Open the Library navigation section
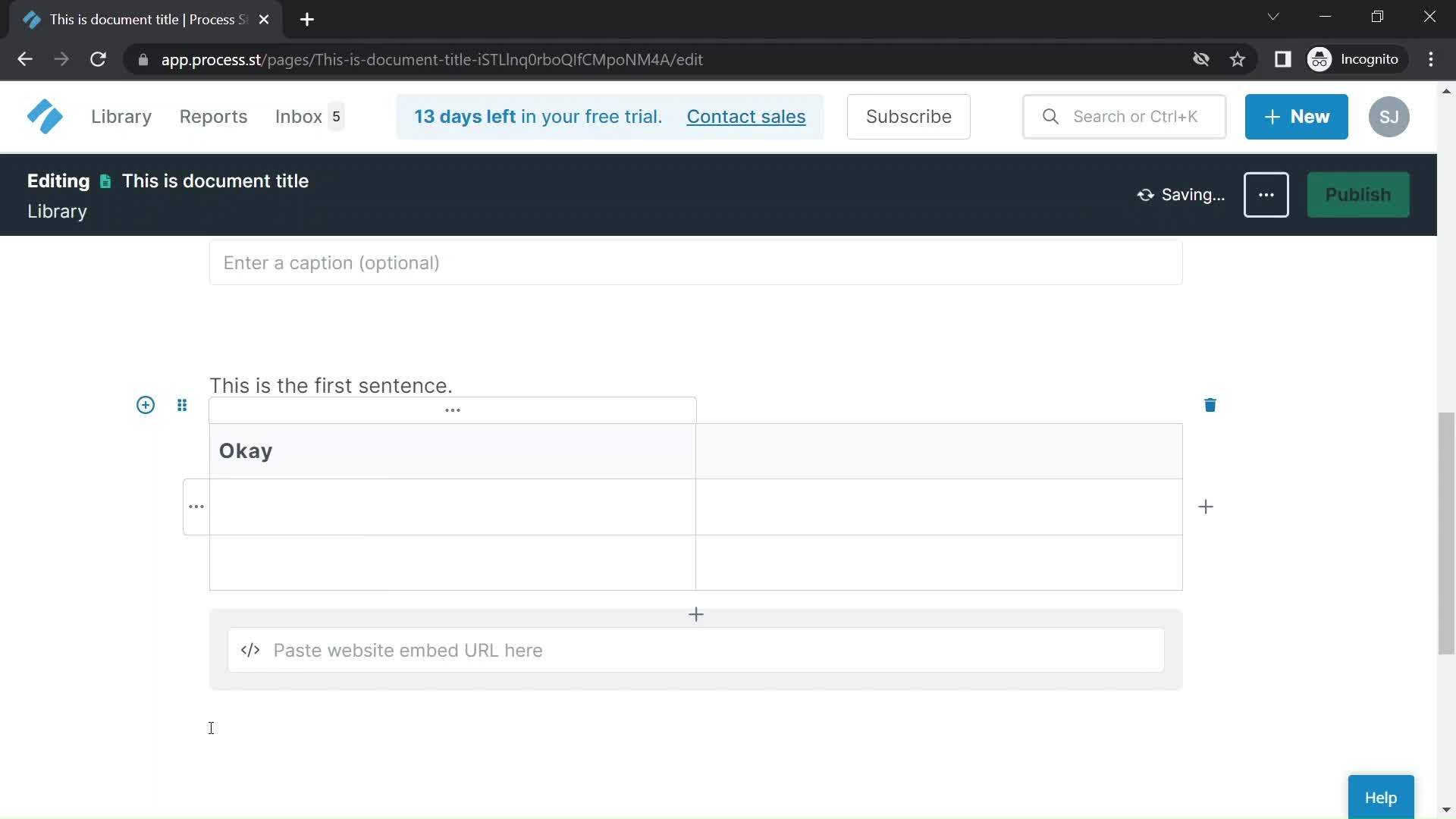Image resolution: width=1456 pixels, height=819 pixels. click(120, 117)
